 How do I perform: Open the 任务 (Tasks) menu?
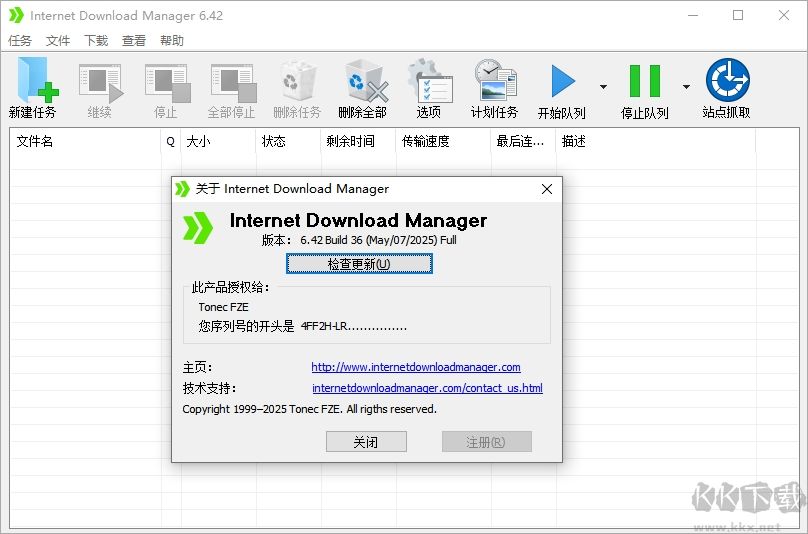tap(20, 41)
